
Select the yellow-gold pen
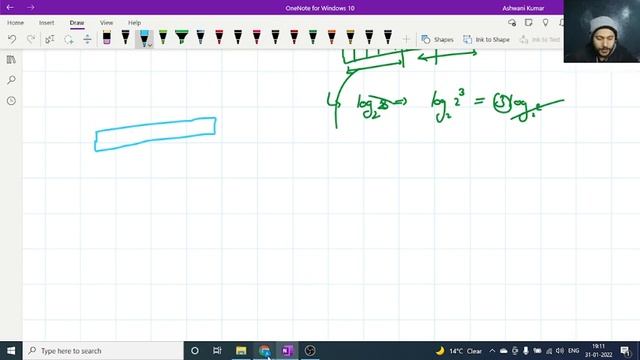[350, 38]
